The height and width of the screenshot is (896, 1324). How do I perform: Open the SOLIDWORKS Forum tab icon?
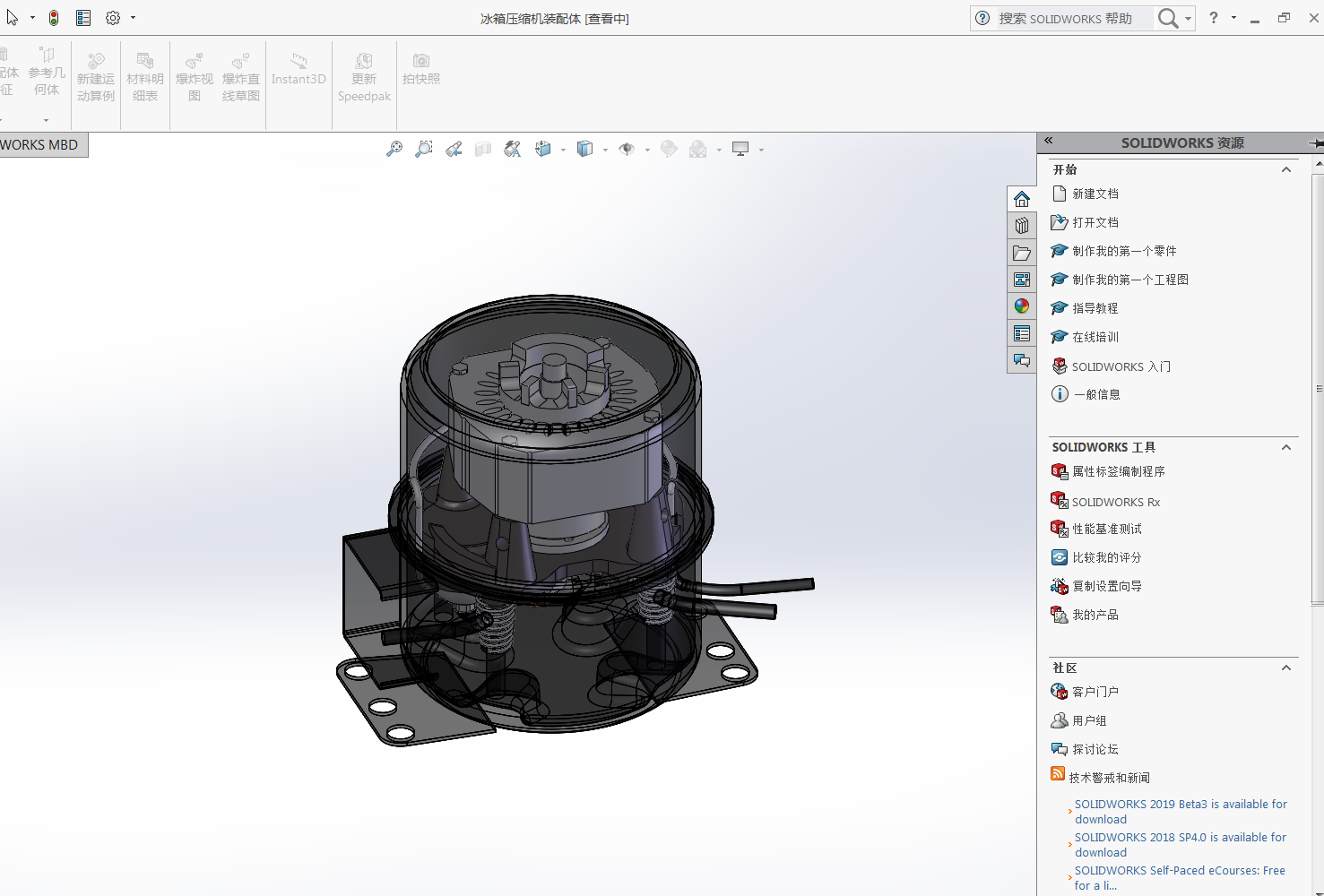[1022, 360]
